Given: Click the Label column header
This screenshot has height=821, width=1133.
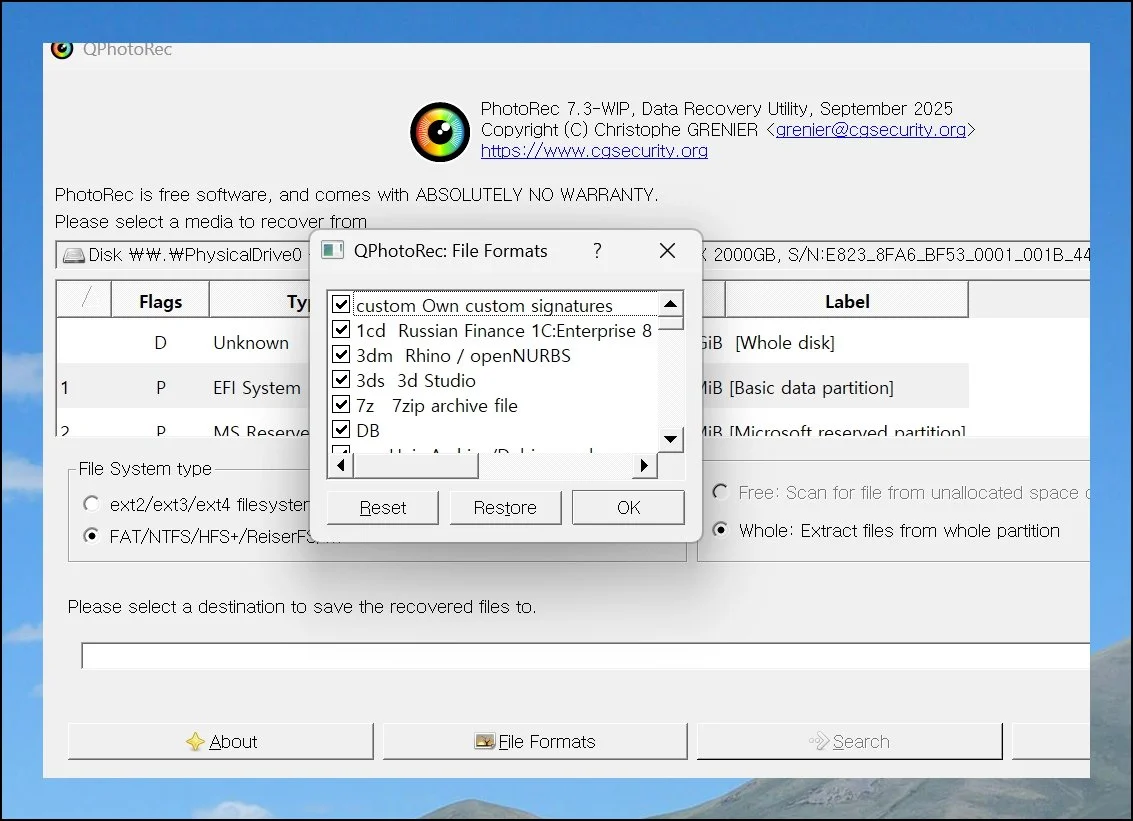Looking at the screenshot, I should (x=846, y=301).
